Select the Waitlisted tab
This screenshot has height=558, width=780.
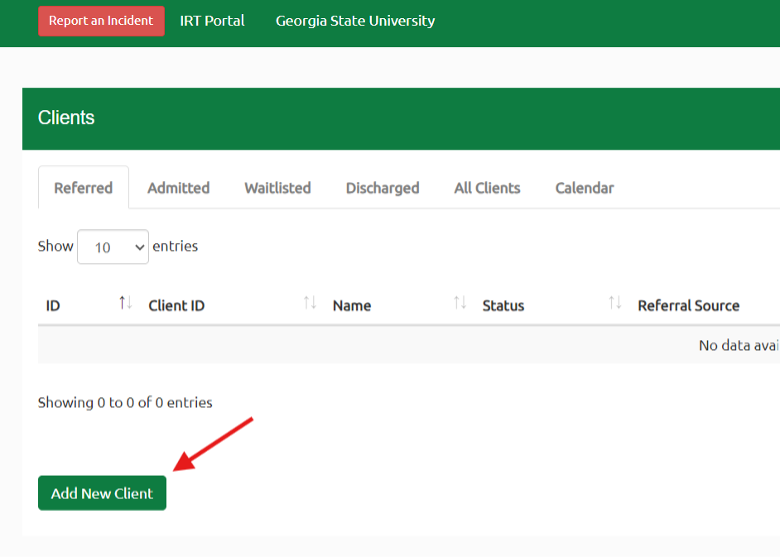tap(277, 188)
